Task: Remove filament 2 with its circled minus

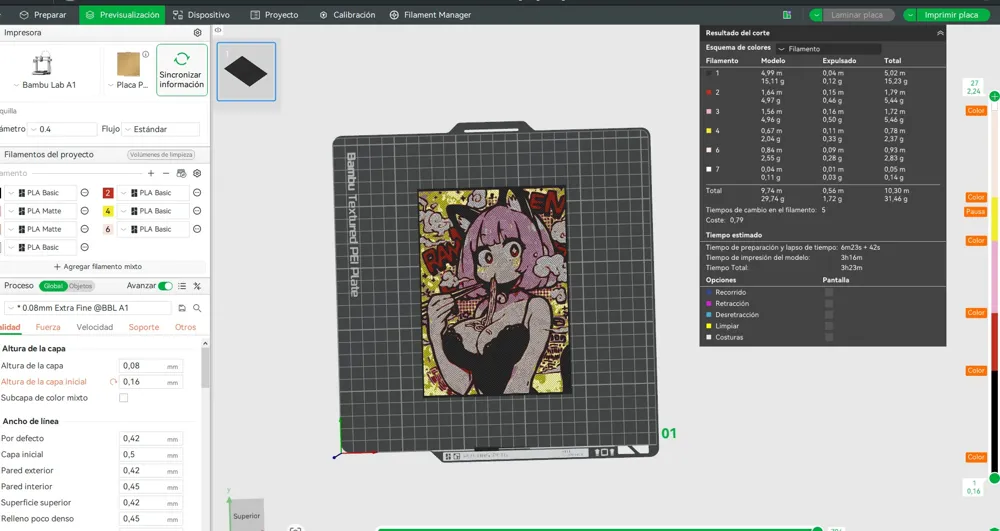Action: 197,193
